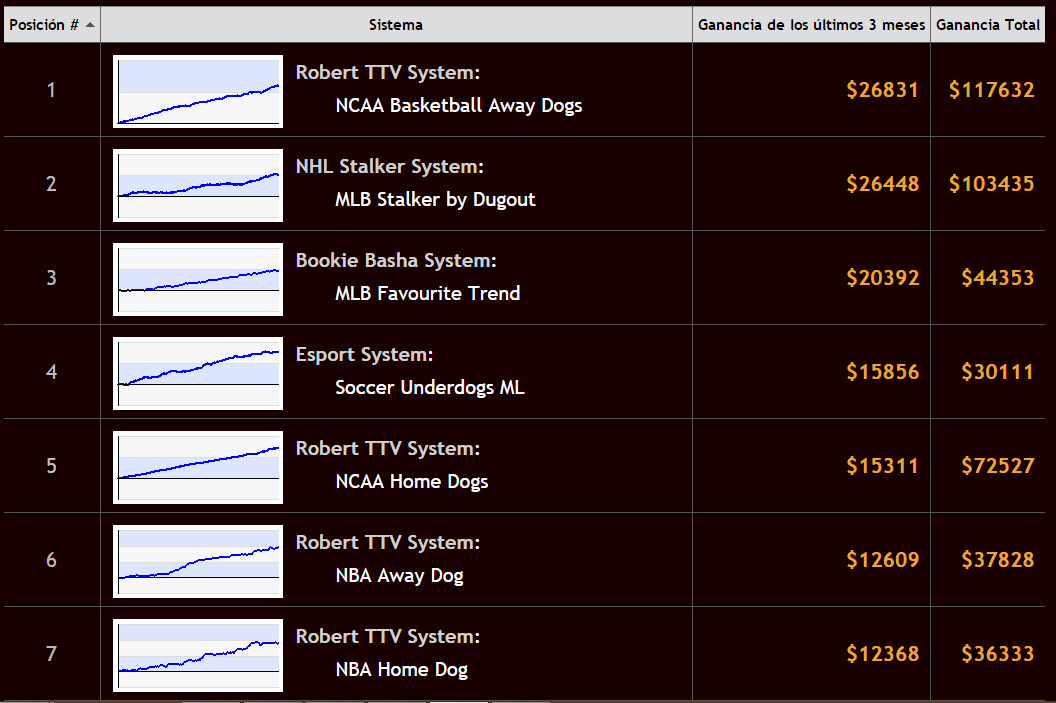This screenshot has height=703, width=1056.
Task: Click position number 6 cell
Action: (51, 560)
